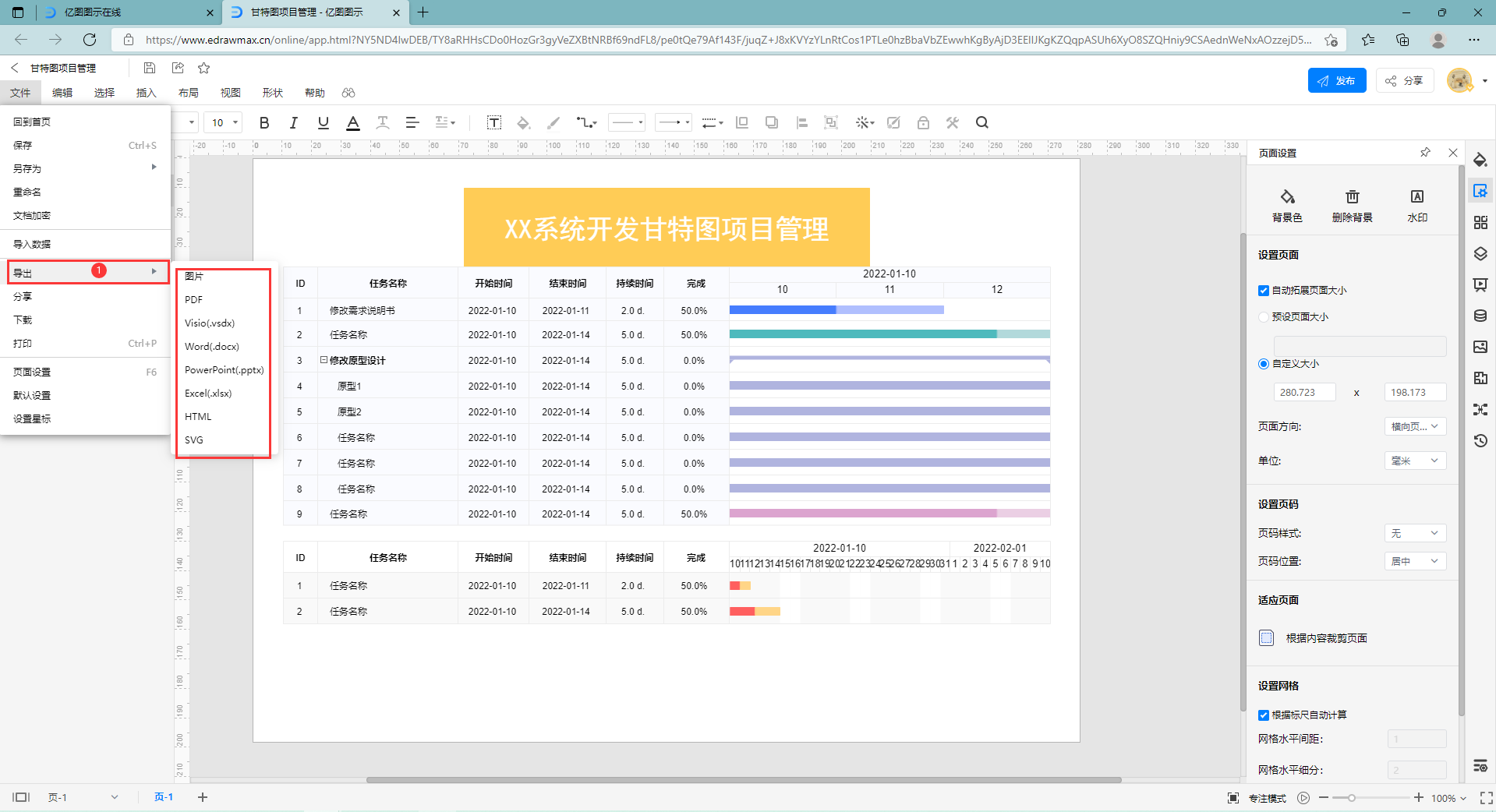This screenshot has height=812, width=1496.
Task: Open the presentation panel in right sidebar
Action: (x=1480, y=284)
